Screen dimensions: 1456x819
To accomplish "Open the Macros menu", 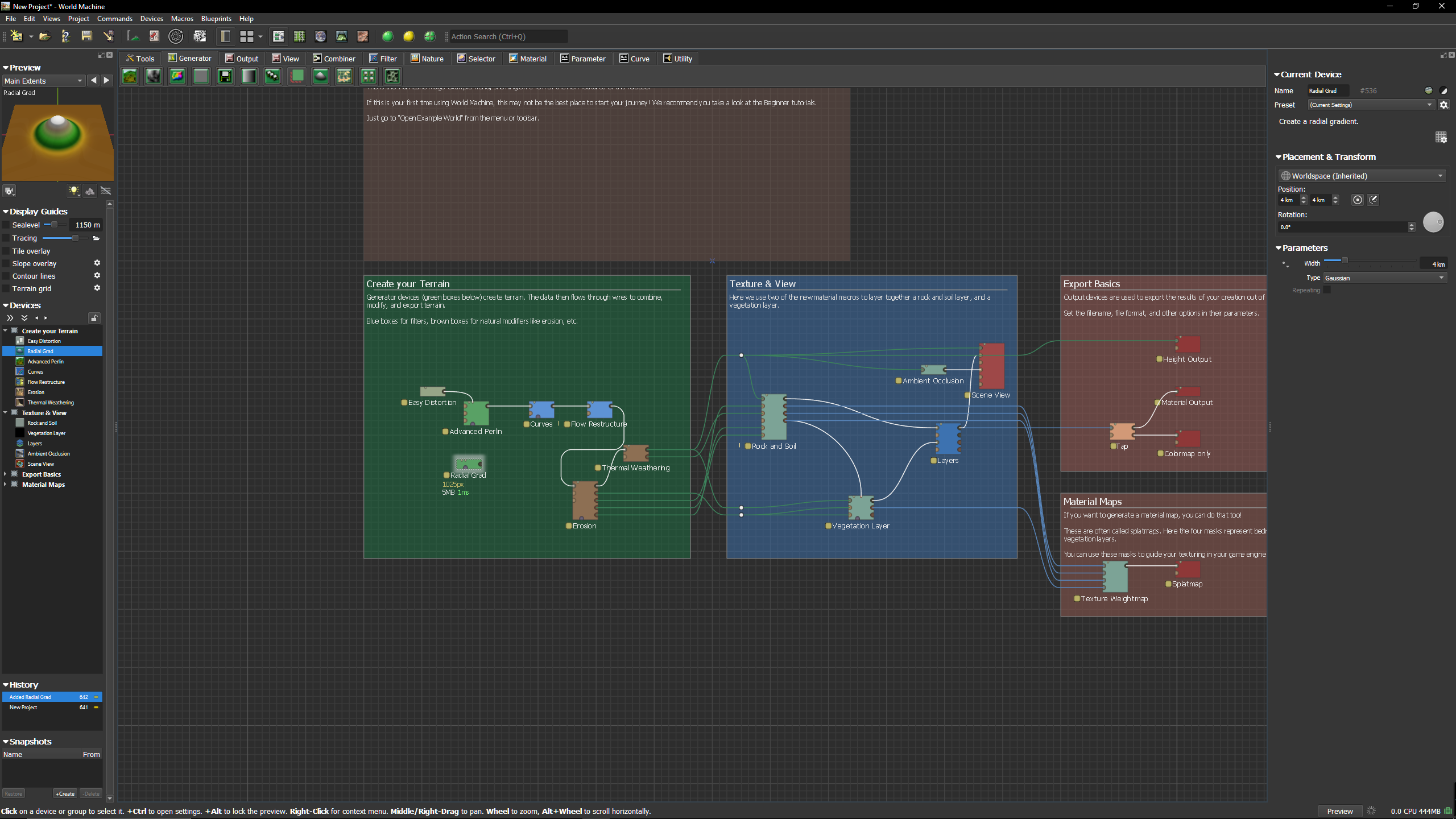I will [182, 19].
